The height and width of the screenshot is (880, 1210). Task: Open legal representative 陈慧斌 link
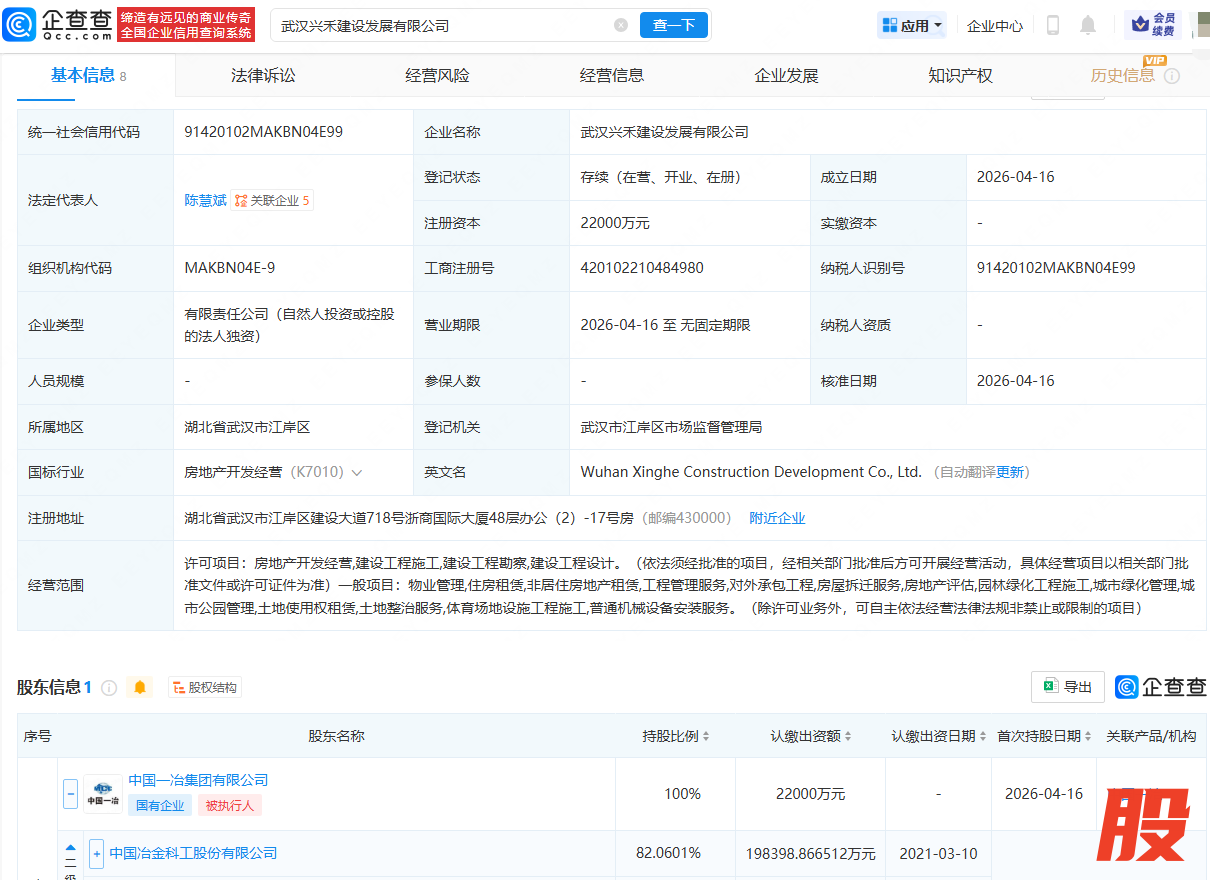[x=205, y=200]
